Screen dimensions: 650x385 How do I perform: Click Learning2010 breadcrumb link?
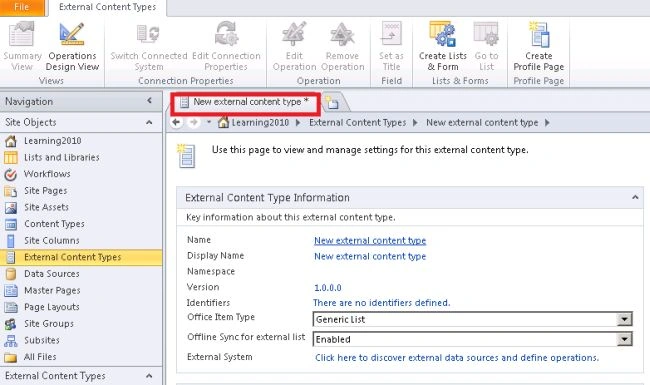tap(260, 123)
